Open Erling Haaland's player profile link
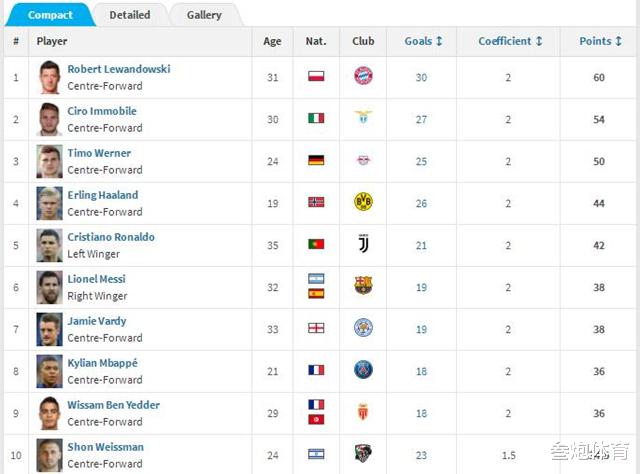The image size is (640, 474). (102, 195)
